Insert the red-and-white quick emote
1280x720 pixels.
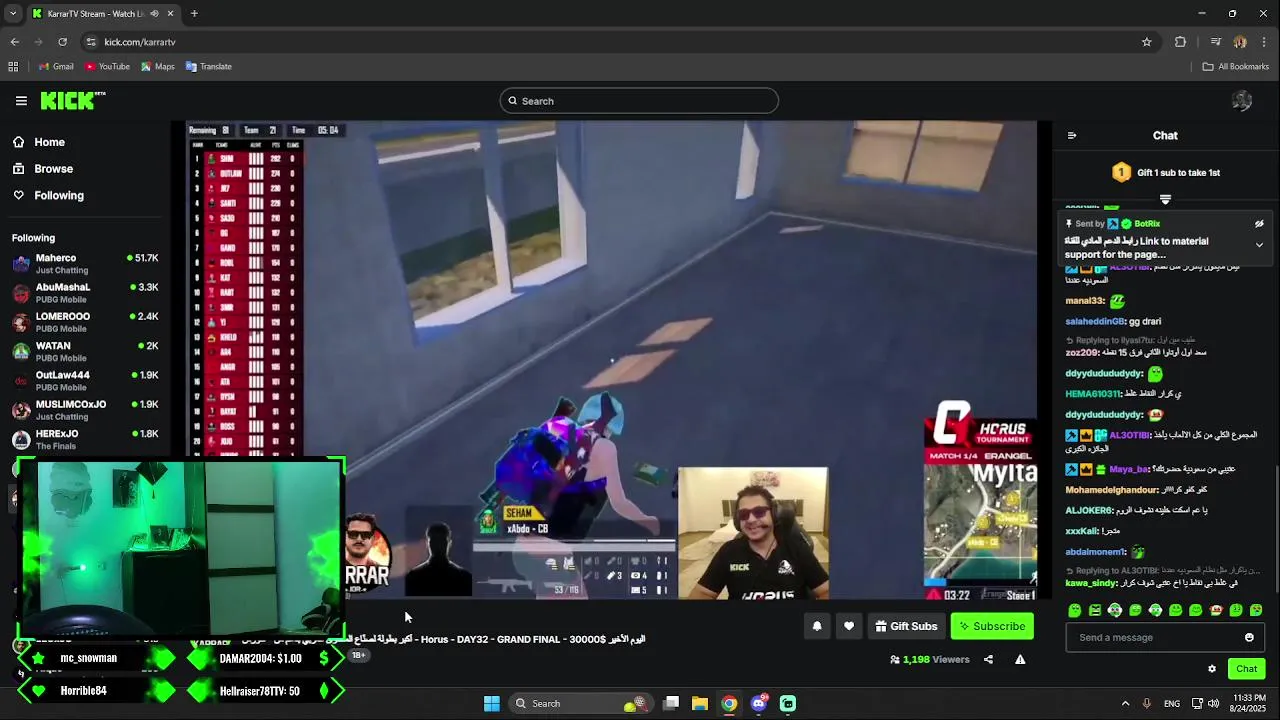point(1216,610)
